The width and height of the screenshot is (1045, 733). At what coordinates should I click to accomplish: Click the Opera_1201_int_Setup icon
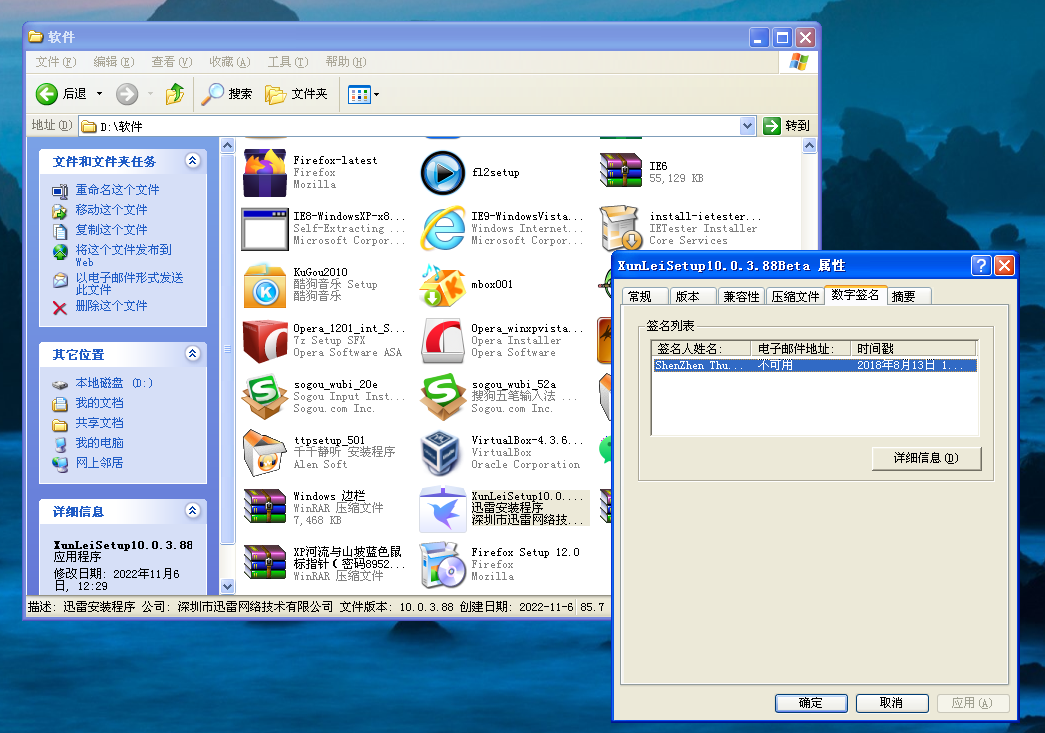coord(265,341)
